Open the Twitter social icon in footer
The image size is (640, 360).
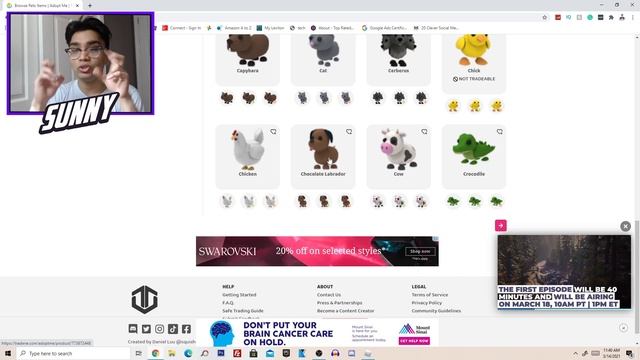coord(146,329)
